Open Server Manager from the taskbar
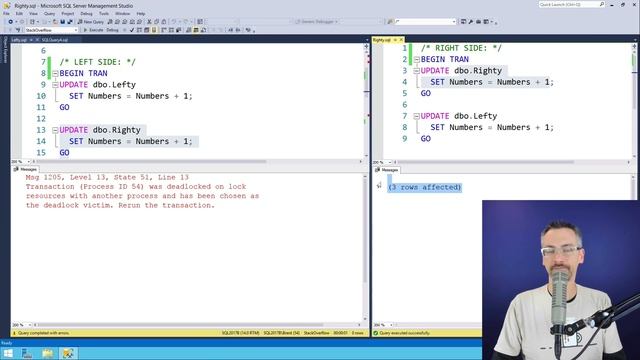 point(27,353)
